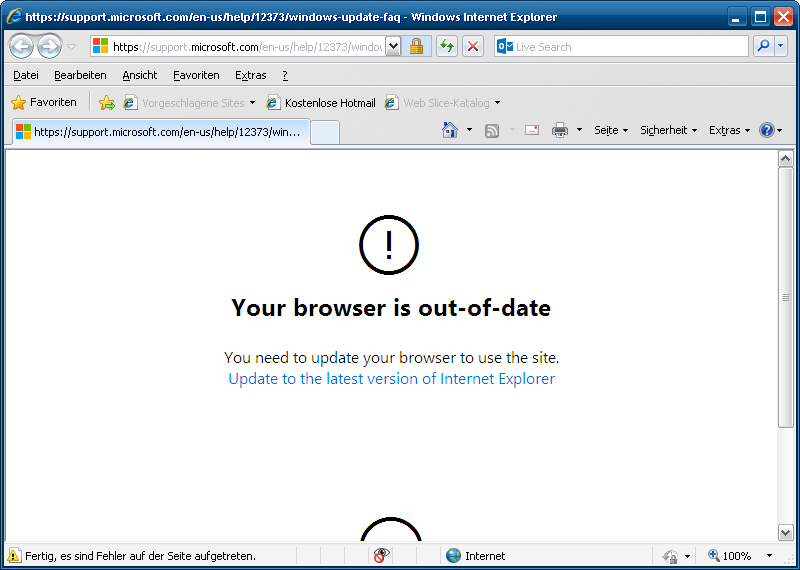800x570 pixels.
Task: Select the support.microsoft.com tab
Action: click(x=161, y=132)
